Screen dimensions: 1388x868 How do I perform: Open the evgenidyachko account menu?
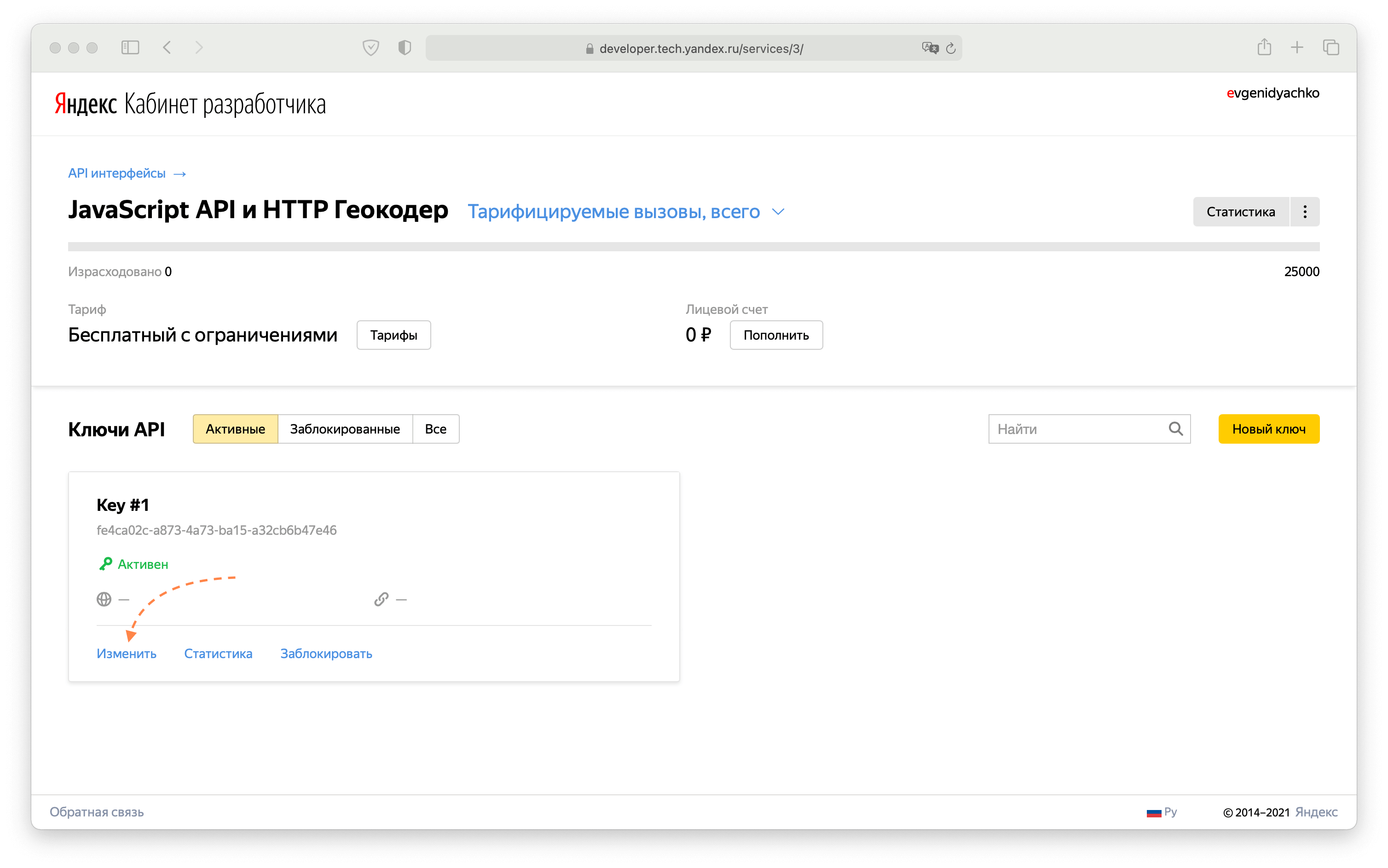[1272, 93]
